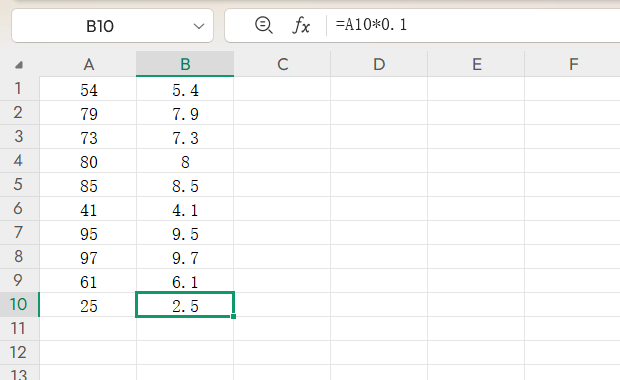Image resolution: width=620 pixels, height=380 pixels.
Task: Click cell B5 containing 8.5
Action: 185,185
